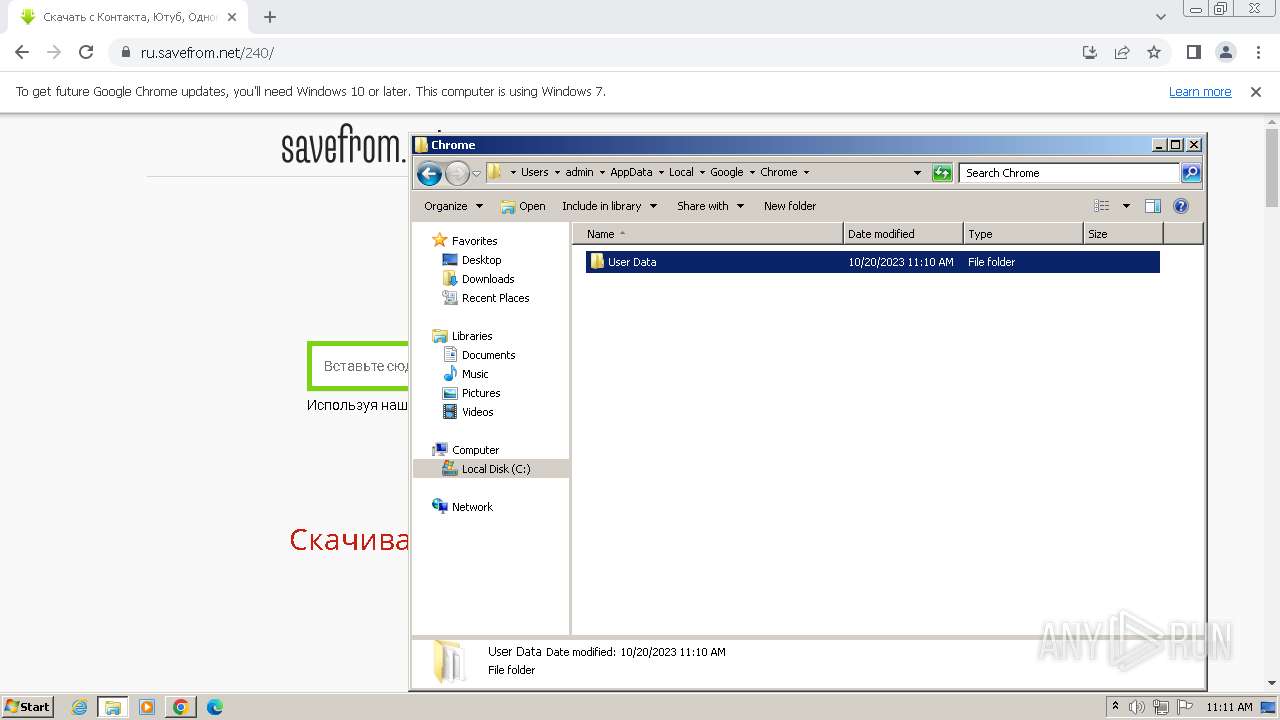Change view icon in Explorer
The image size is (1280, 720).
[x=1102, y=206]
